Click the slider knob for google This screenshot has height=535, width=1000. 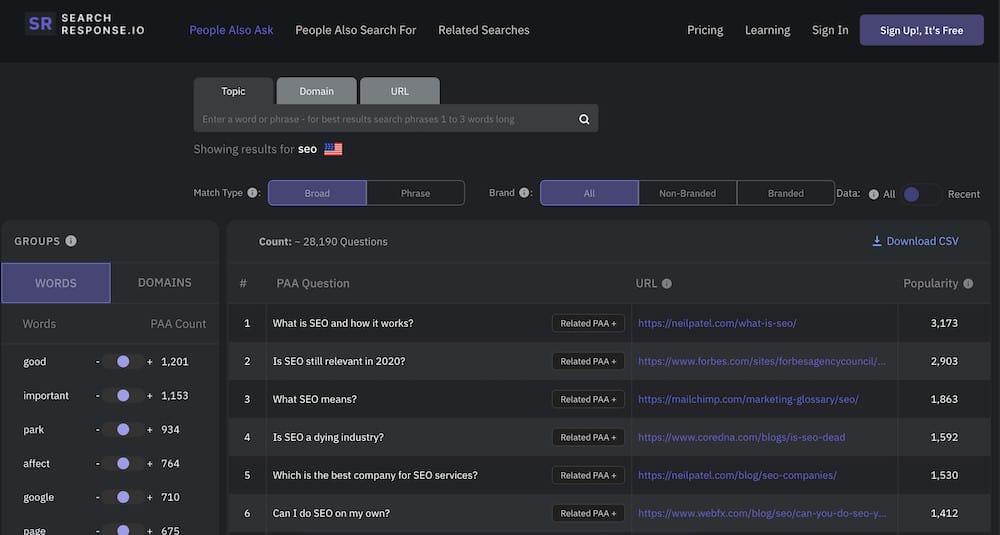pos(123,497)
